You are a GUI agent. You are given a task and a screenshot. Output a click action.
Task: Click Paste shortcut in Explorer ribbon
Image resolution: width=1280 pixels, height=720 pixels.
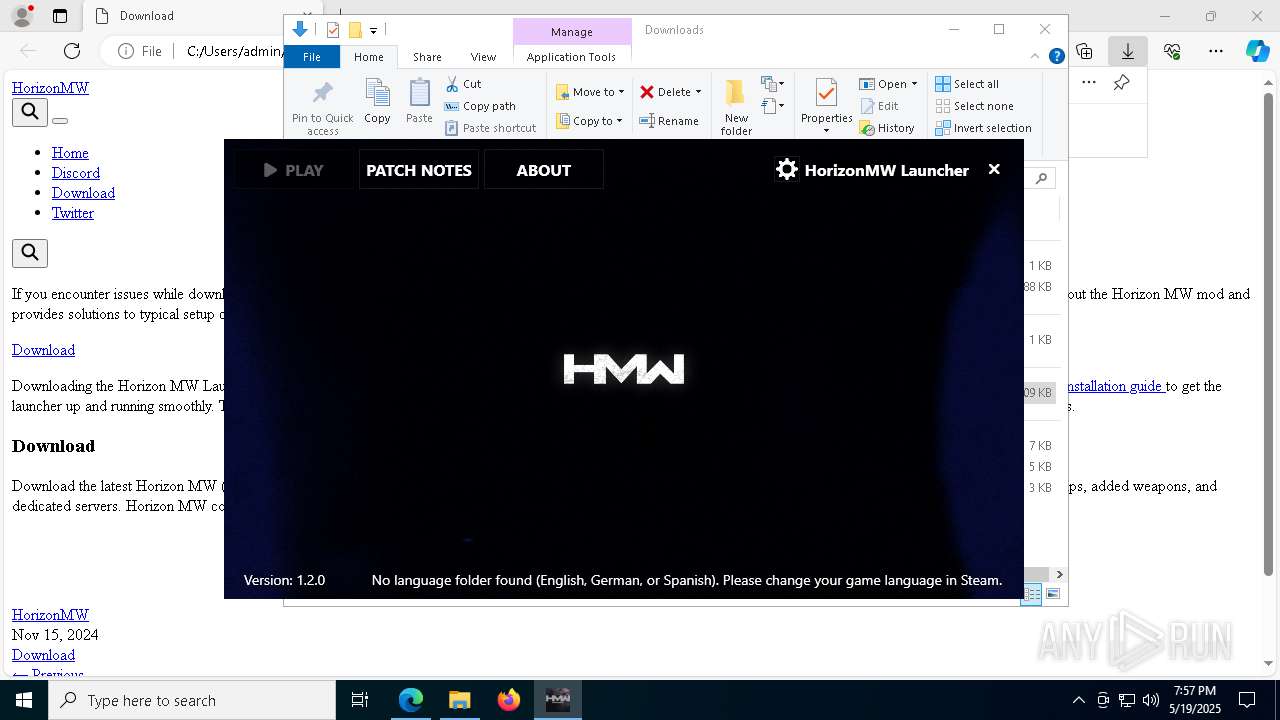490,128
